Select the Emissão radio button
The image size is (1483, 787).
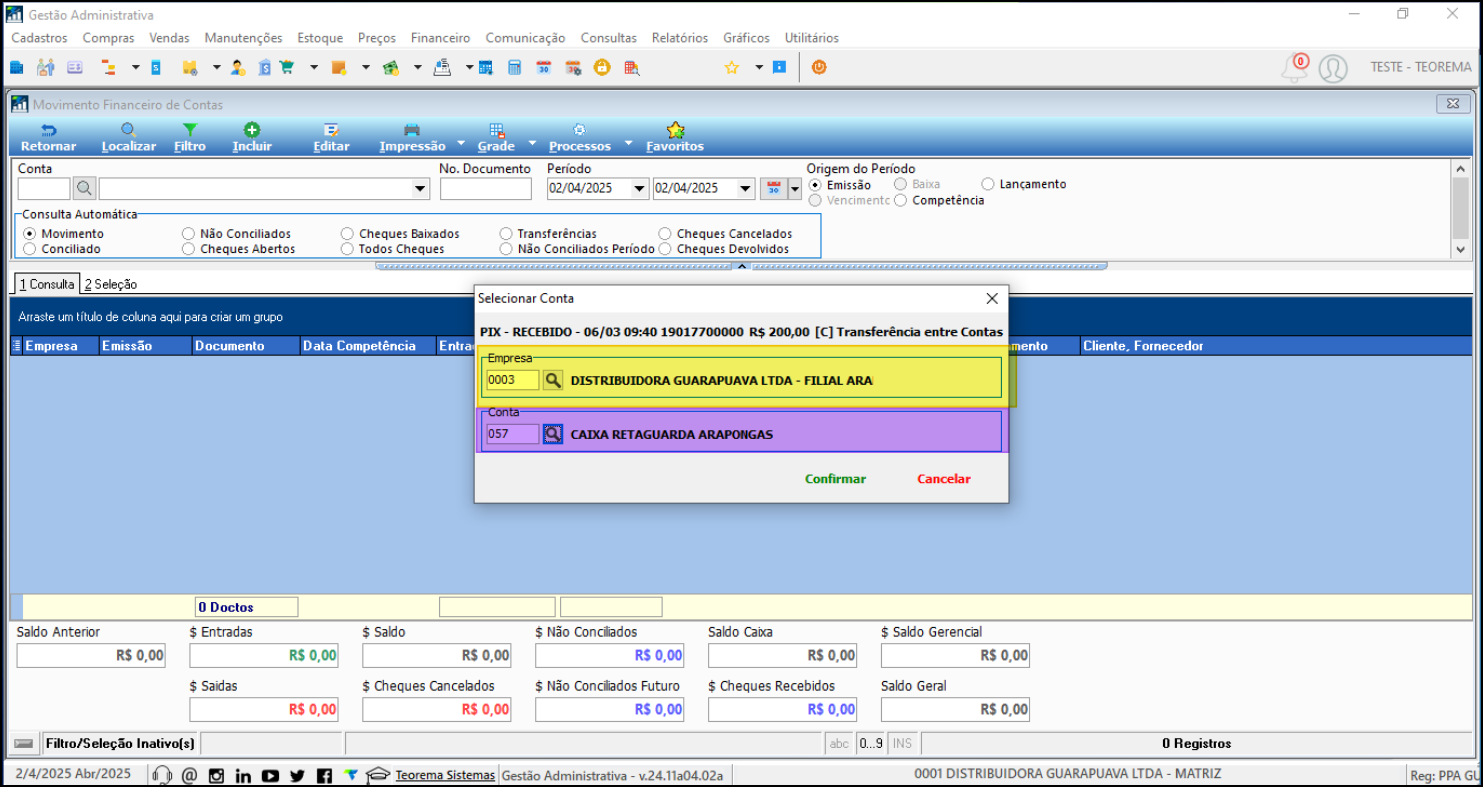[815, 185]
